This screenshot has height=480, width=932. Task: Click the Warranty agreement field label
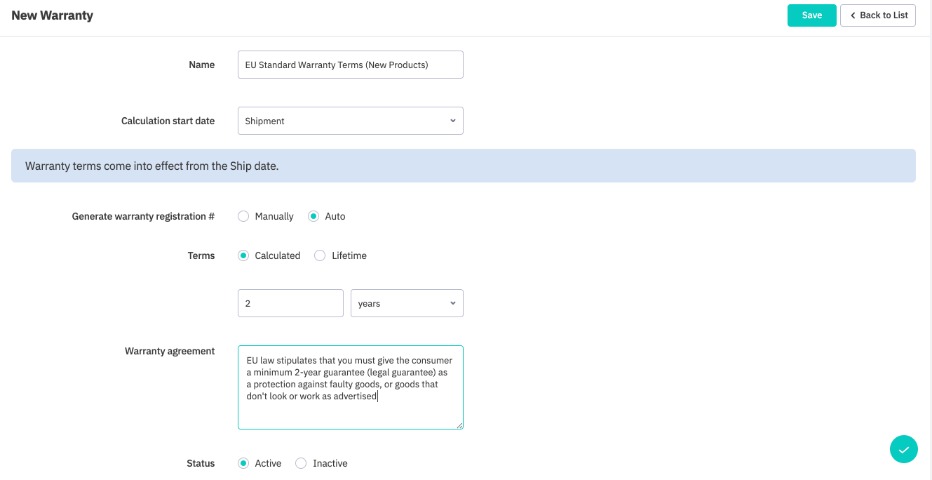169,351
